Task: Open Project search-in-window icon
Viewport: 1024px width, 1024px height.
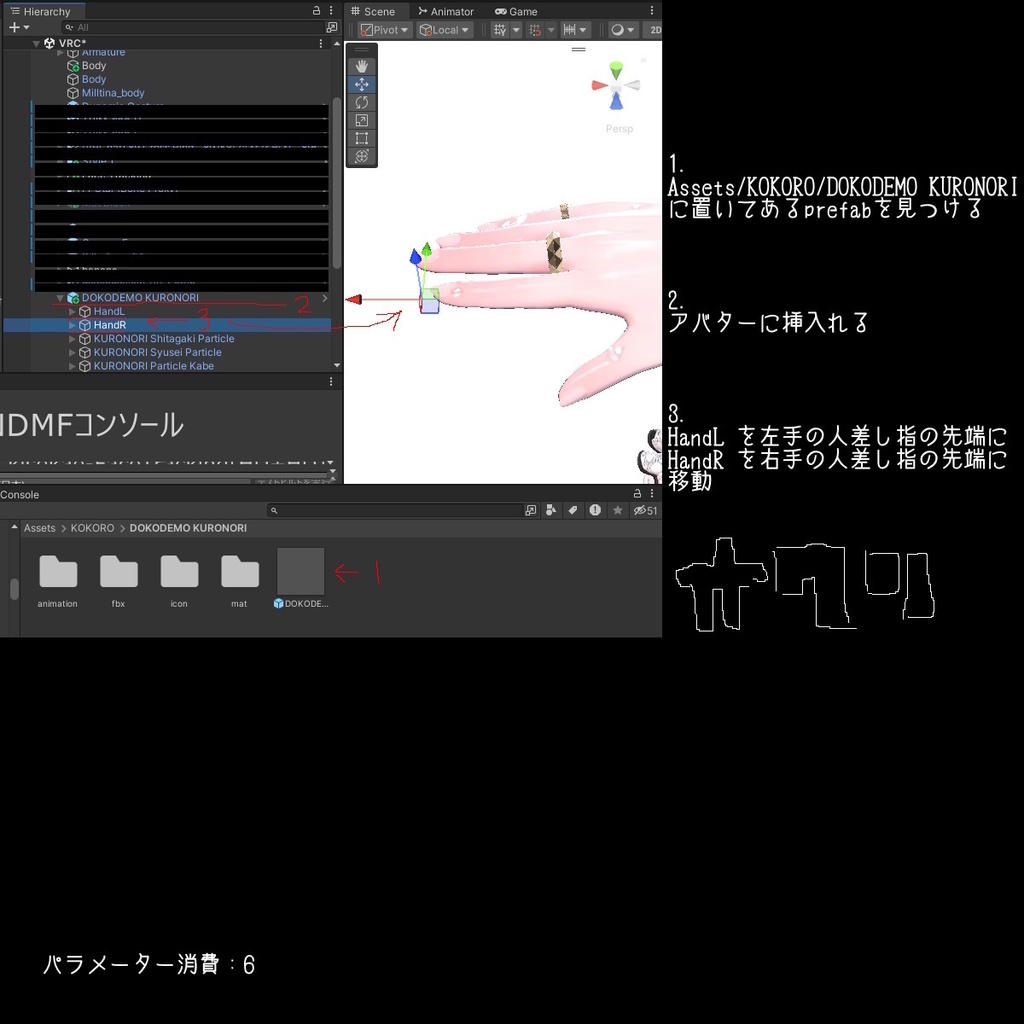Action: coord(530,510)
